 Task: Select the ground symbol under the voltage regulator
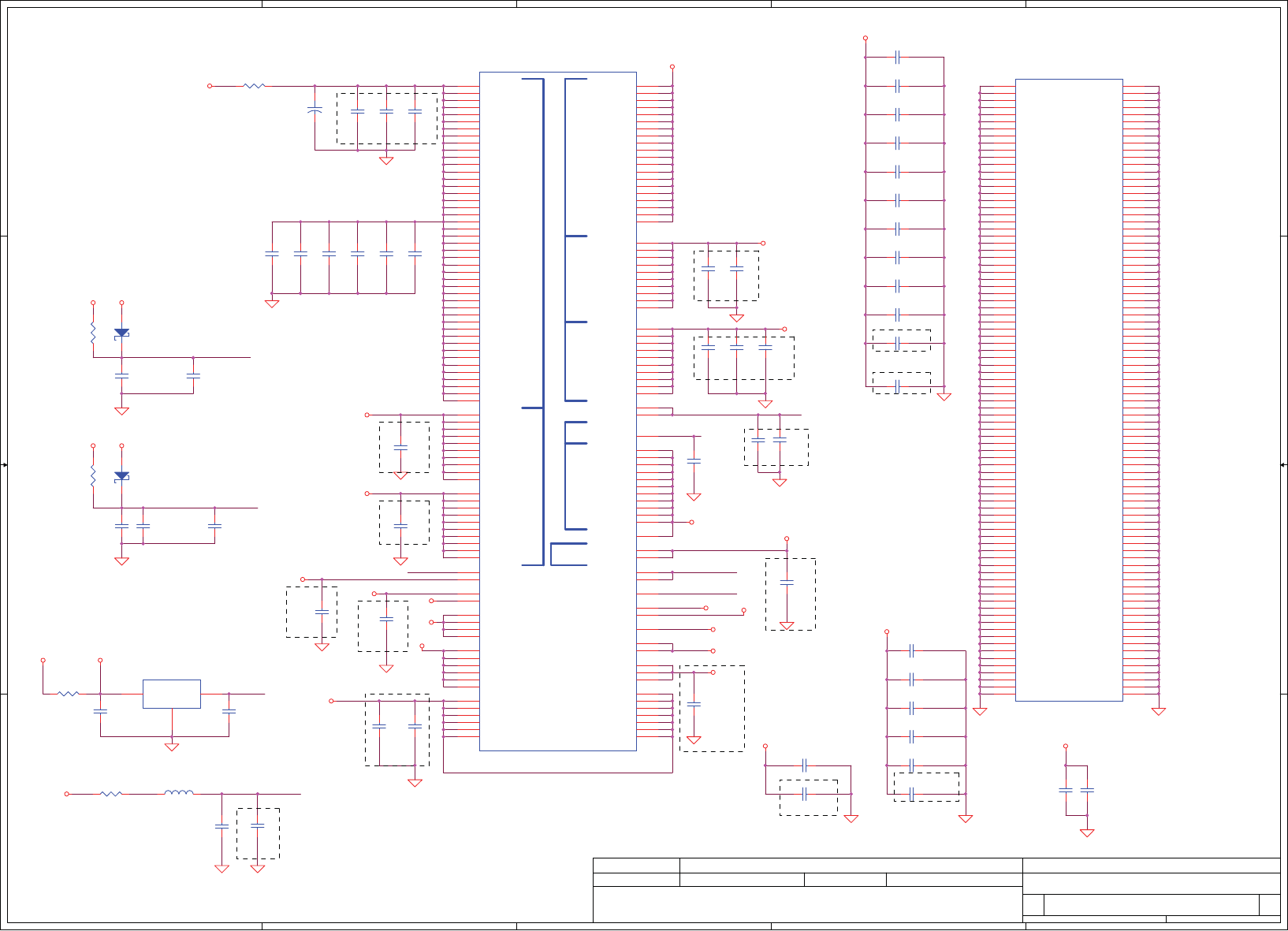click(x=172, y=747)
